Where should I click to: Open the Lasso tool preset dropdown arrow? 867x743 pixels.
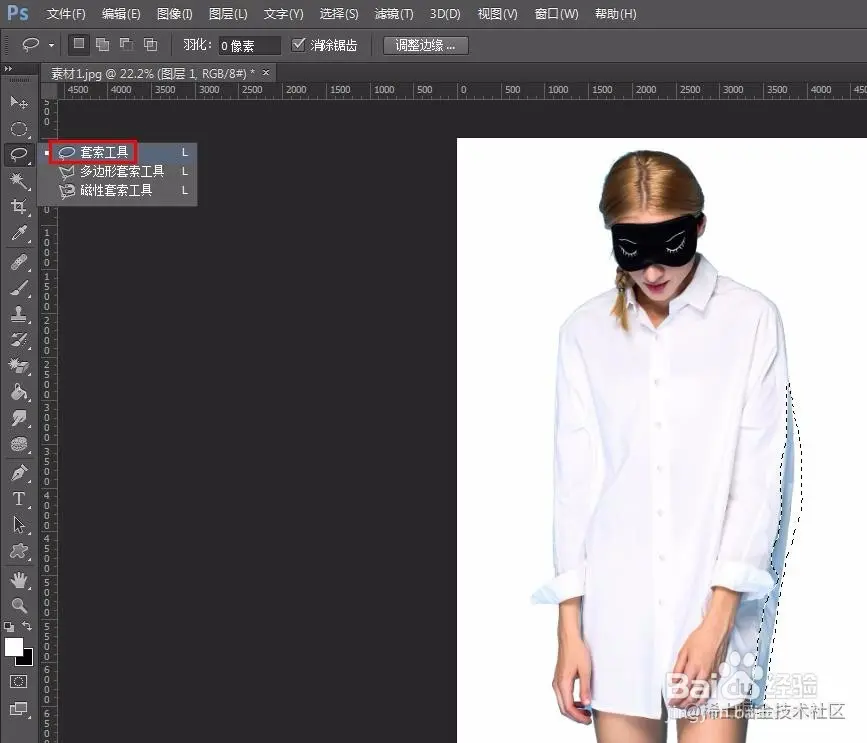pyautogui.click(x=51, y=46)
